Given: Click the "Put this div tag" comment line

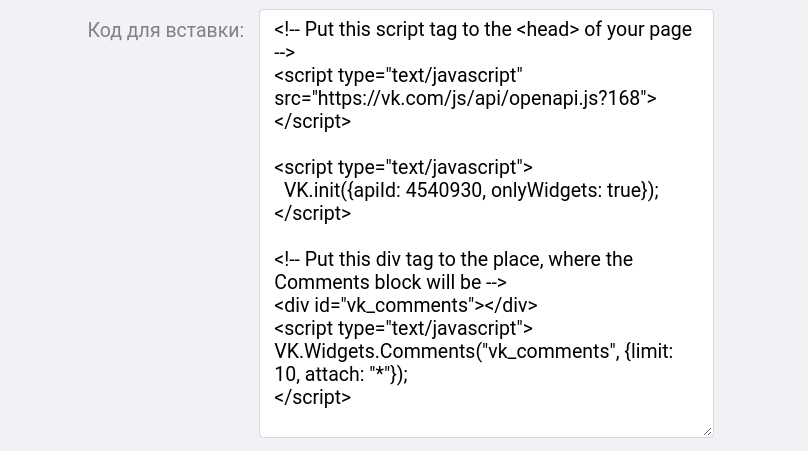Looking at the screenshot, I should tap(453, 259).
